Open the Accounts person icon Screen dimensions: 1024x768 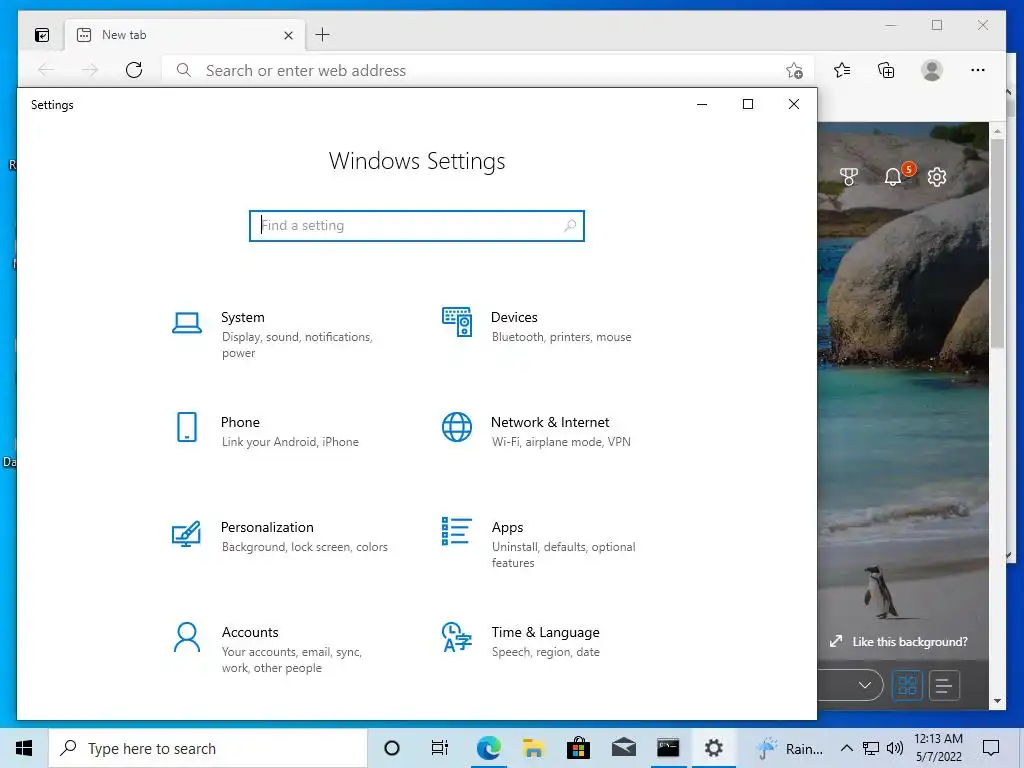point(187,637)
